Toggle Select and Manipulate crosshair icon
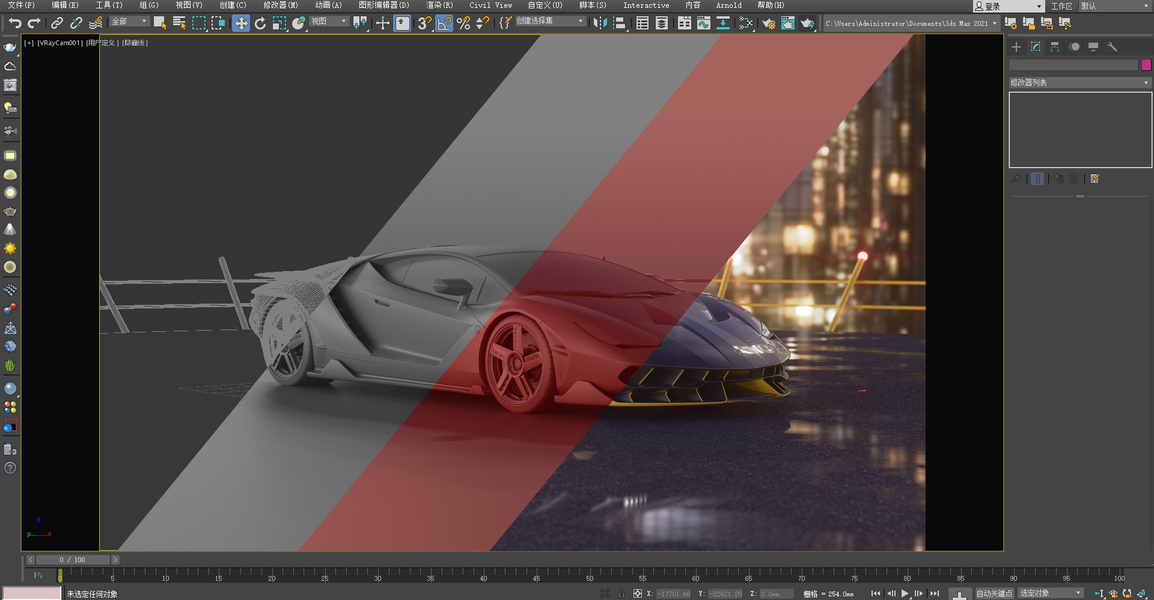 pos(382,24)
